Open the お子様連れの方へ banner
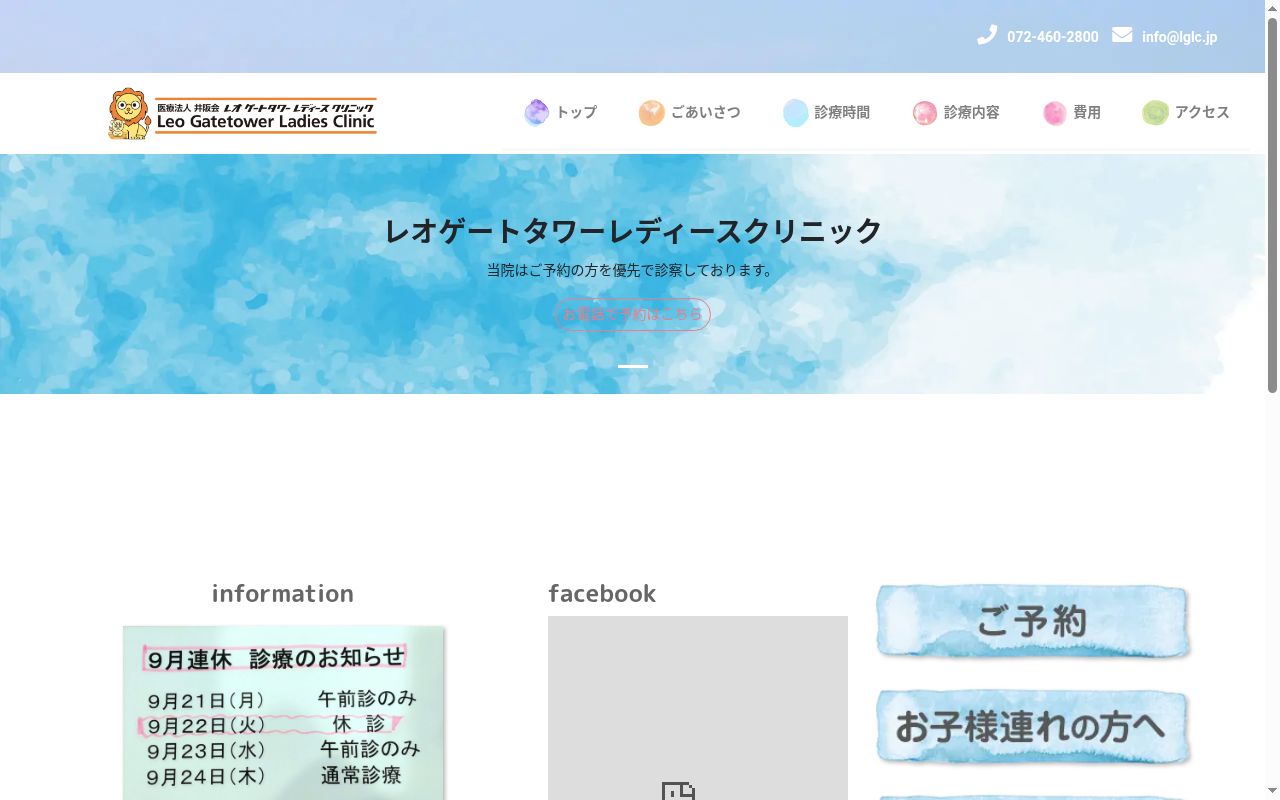 1033,727
